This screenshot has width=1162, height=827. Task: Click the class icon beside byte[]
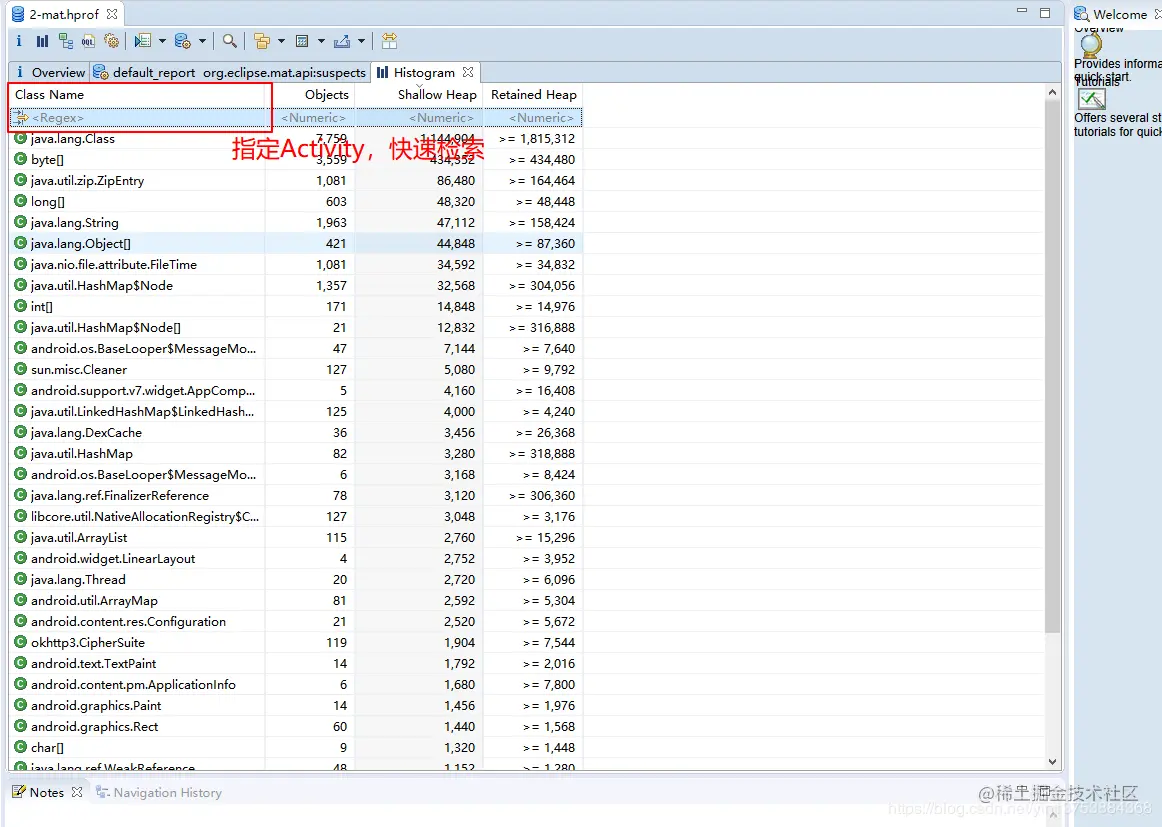(21, 159)
